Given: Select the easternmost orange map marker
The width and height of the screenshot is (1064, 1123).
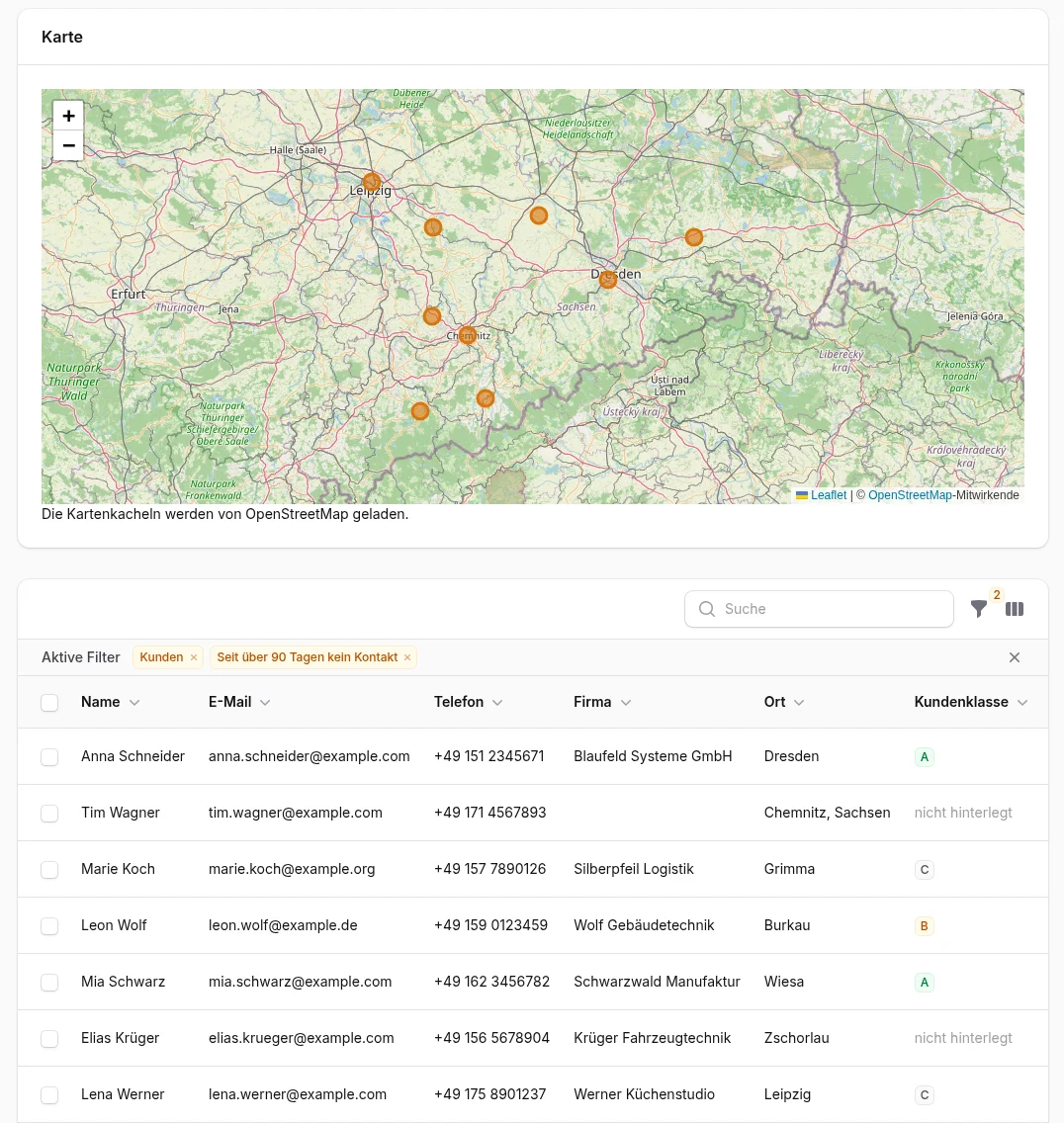Looking at the screenshot, I should click(x=693, y=237).
